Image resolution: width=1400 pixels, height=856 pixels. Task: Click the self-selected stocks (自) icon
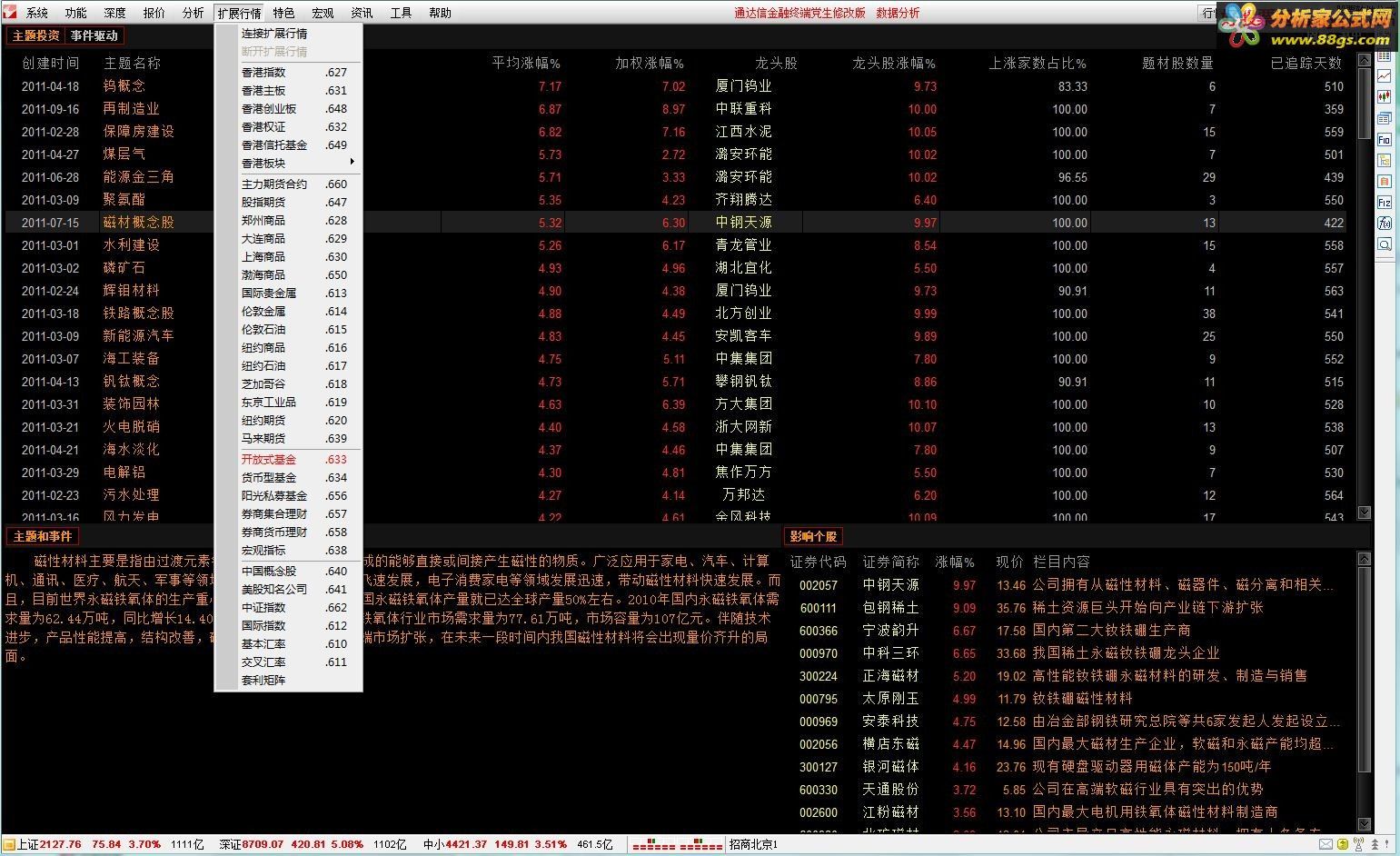point(1385,182)
